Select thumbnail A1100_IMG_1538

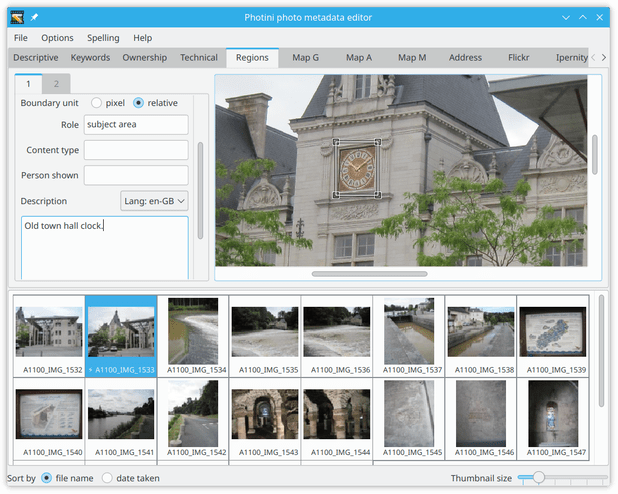coord(481,336)
